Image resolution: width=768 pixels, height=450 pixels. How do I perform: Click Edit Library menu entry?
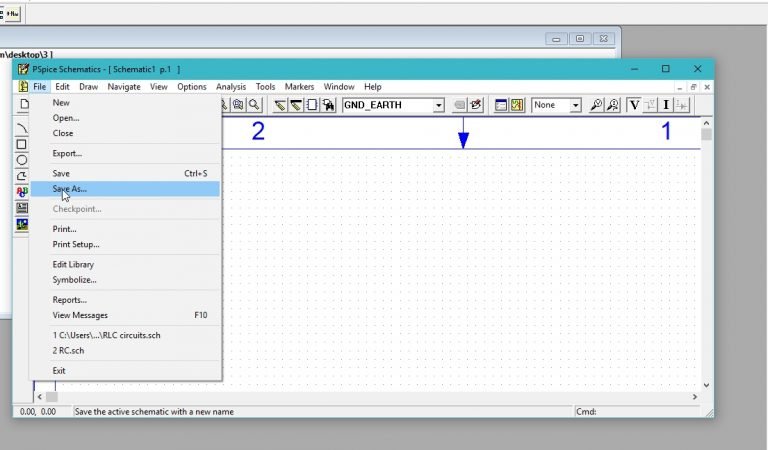pyautogui.click(x=73, y=264)
